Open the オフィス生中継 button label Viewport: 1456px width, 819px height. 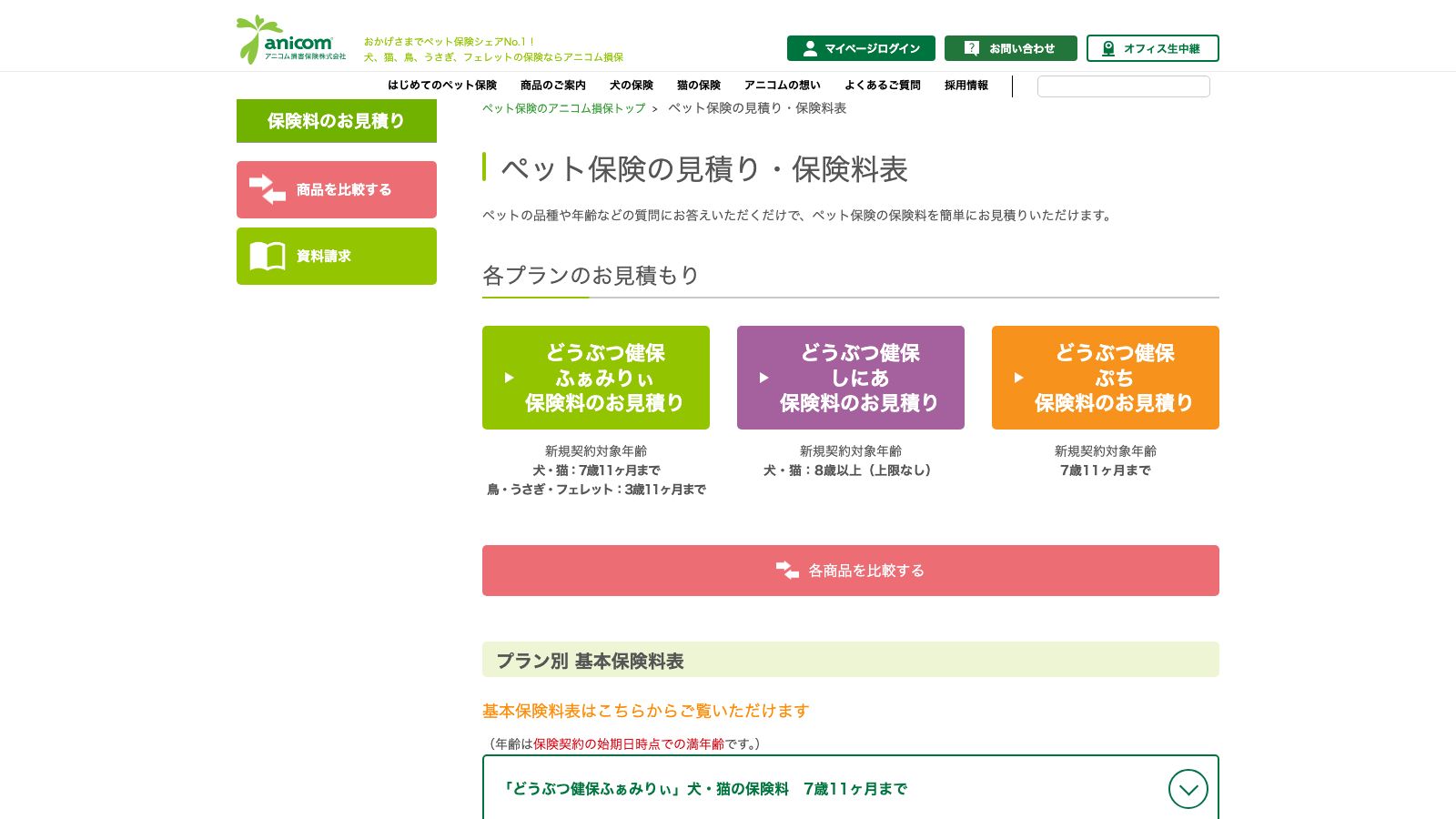pos(1162,49)
